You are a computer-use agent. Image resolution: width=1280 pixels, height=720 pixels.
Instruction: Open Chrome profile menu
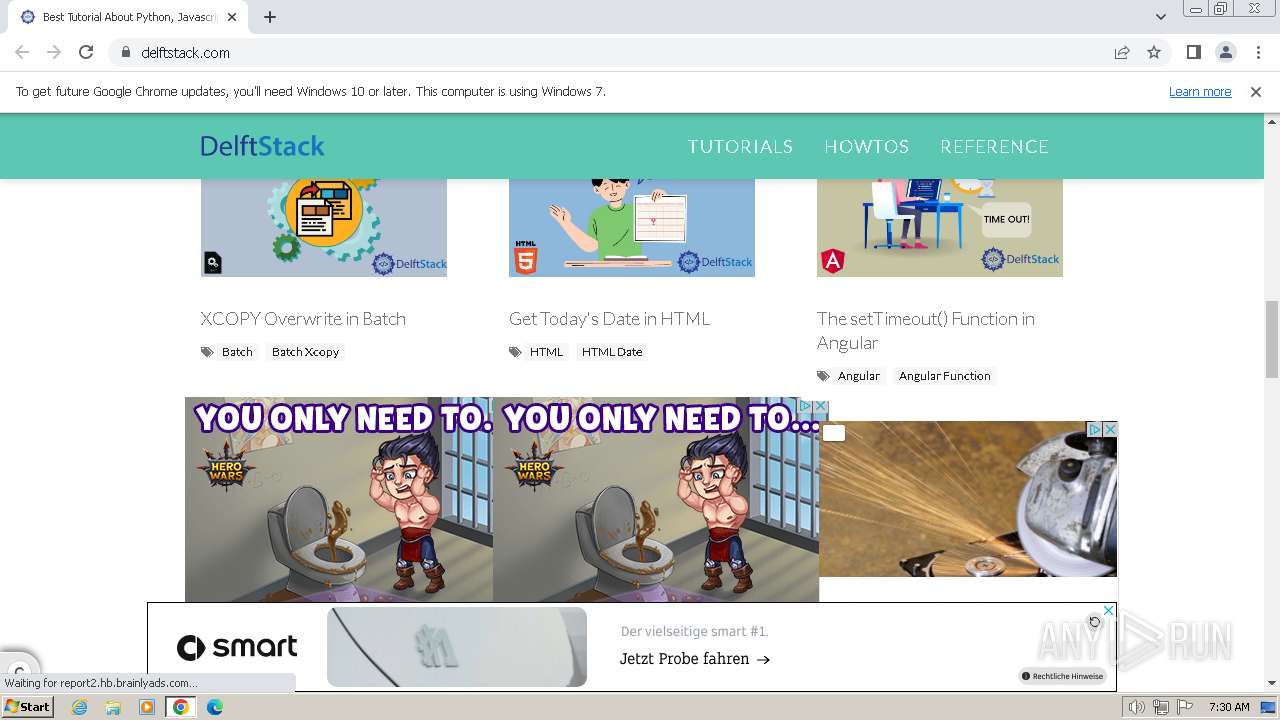pos(1226,52)
